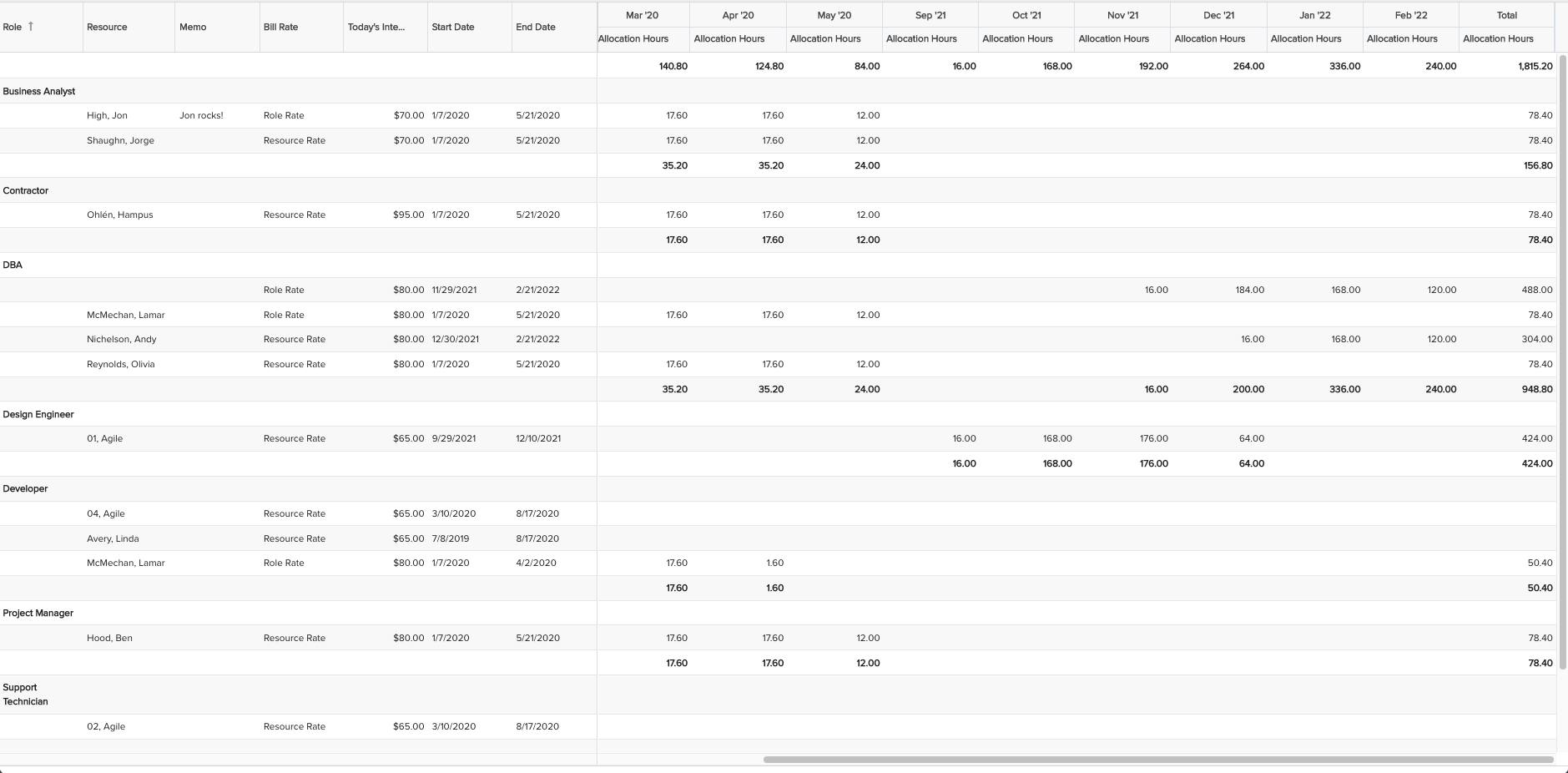The width and height of the screenshot is (1568, 773).
Task: Click start date 11/29/2021 in DBA group
Action: pyautogui.click(x=454, y=290)
